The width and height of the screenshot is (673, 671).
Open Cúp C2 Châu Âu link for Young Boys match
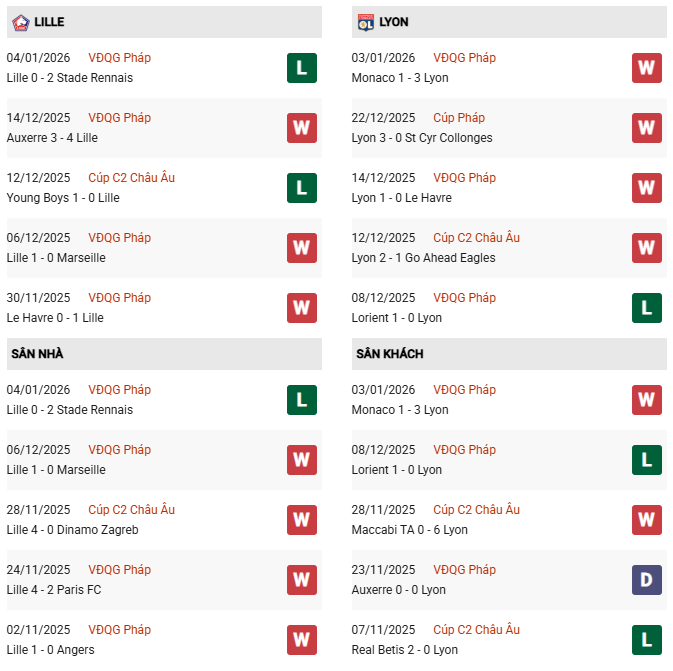(131, 178)
